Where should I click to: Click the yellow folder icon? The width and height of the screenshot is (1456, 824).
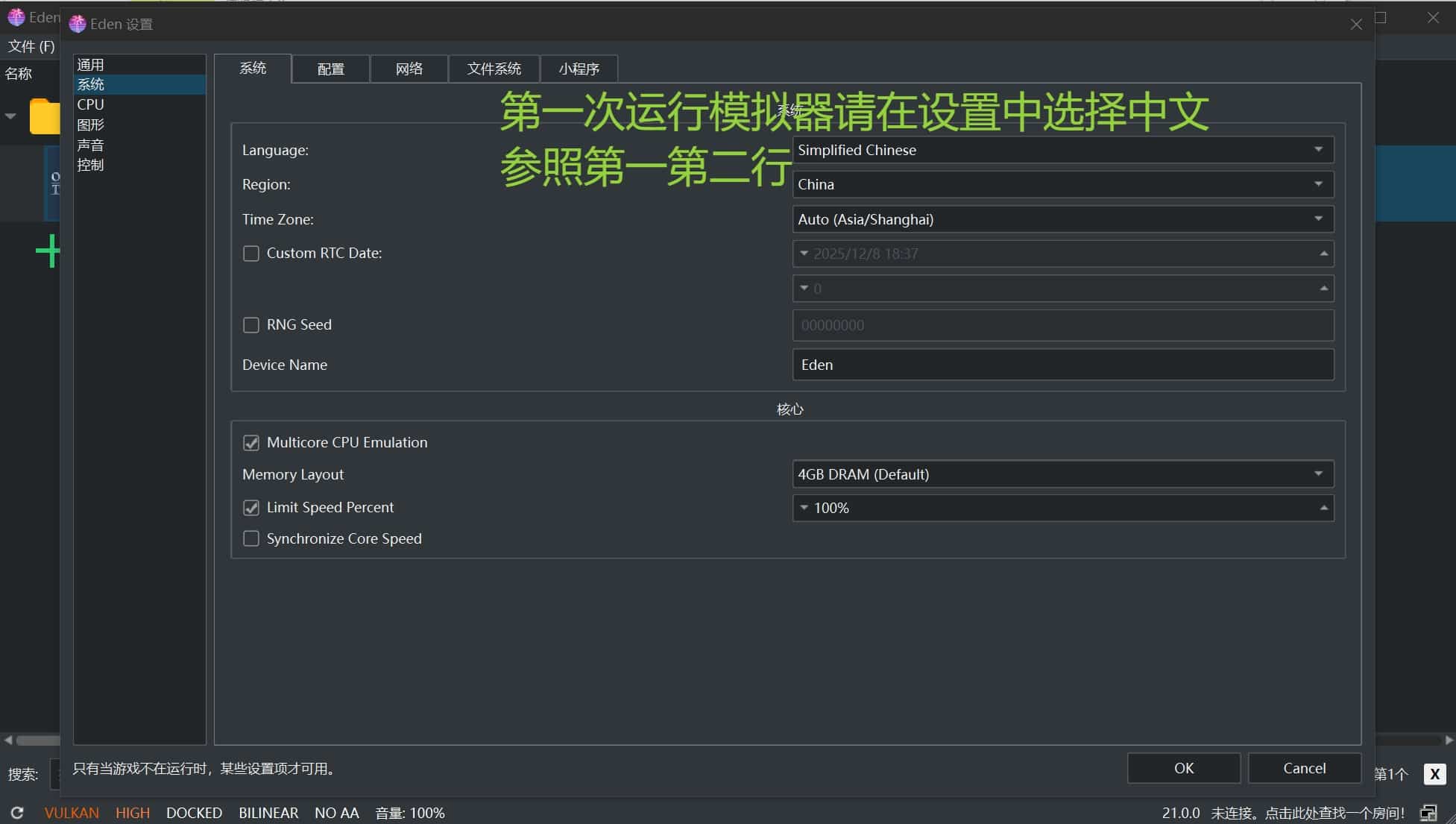pos(44,117)
